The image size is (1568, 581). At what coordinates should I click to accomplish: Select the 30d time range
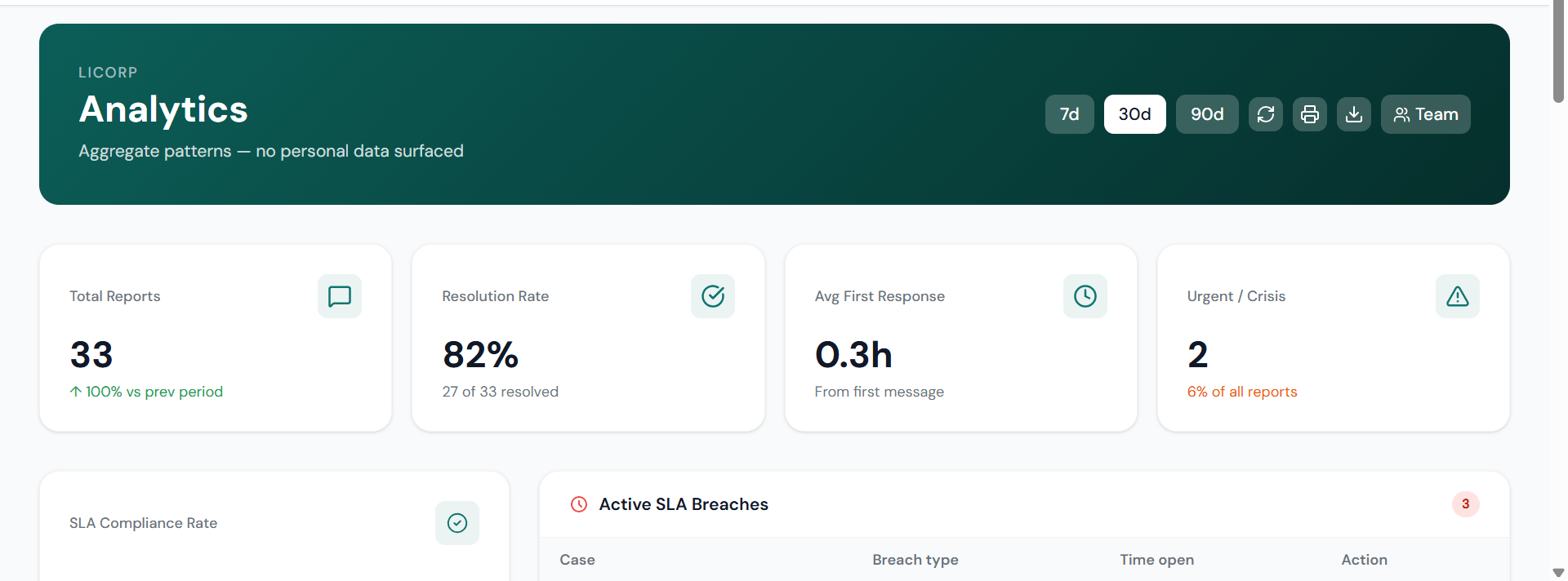[1135, 114]
